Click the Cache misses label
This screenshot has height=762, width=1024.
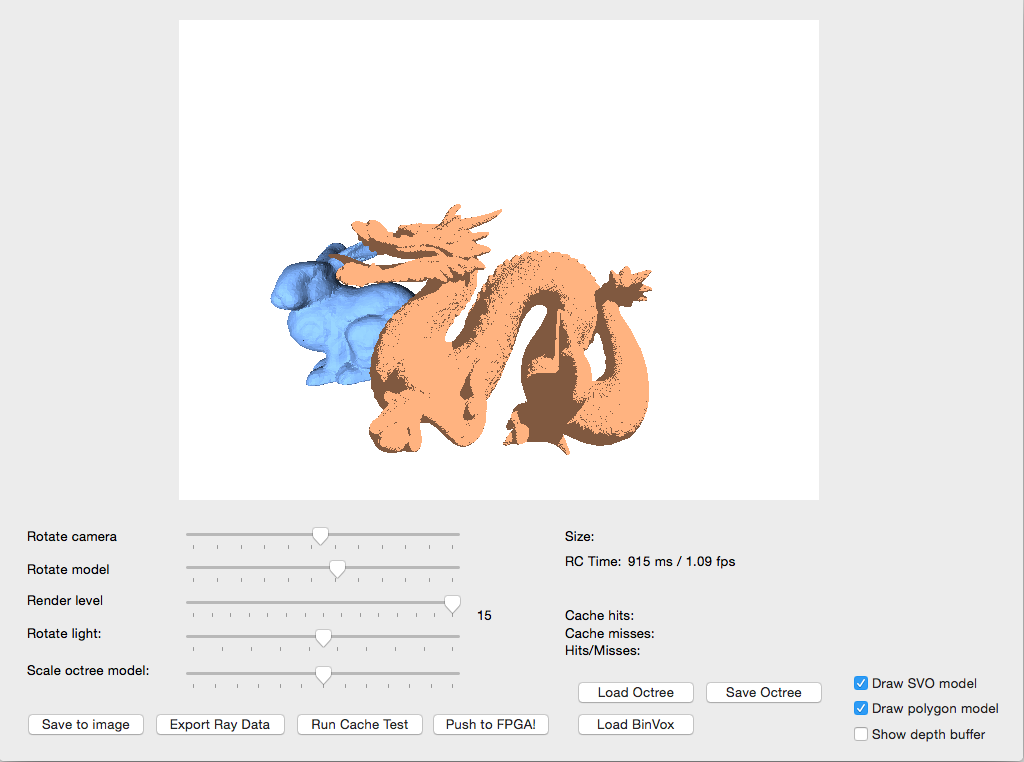click(x=609, y=633)
